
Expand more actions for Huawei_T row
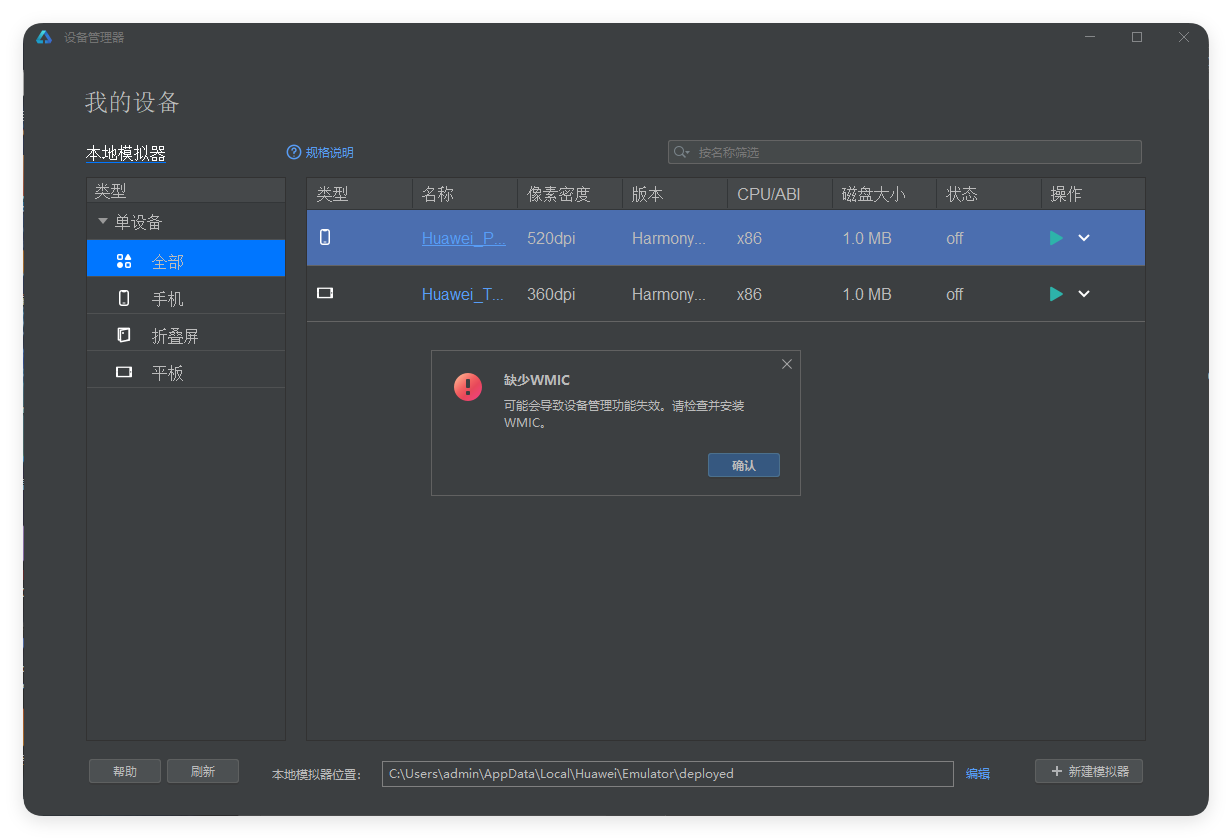point(1084,294)
